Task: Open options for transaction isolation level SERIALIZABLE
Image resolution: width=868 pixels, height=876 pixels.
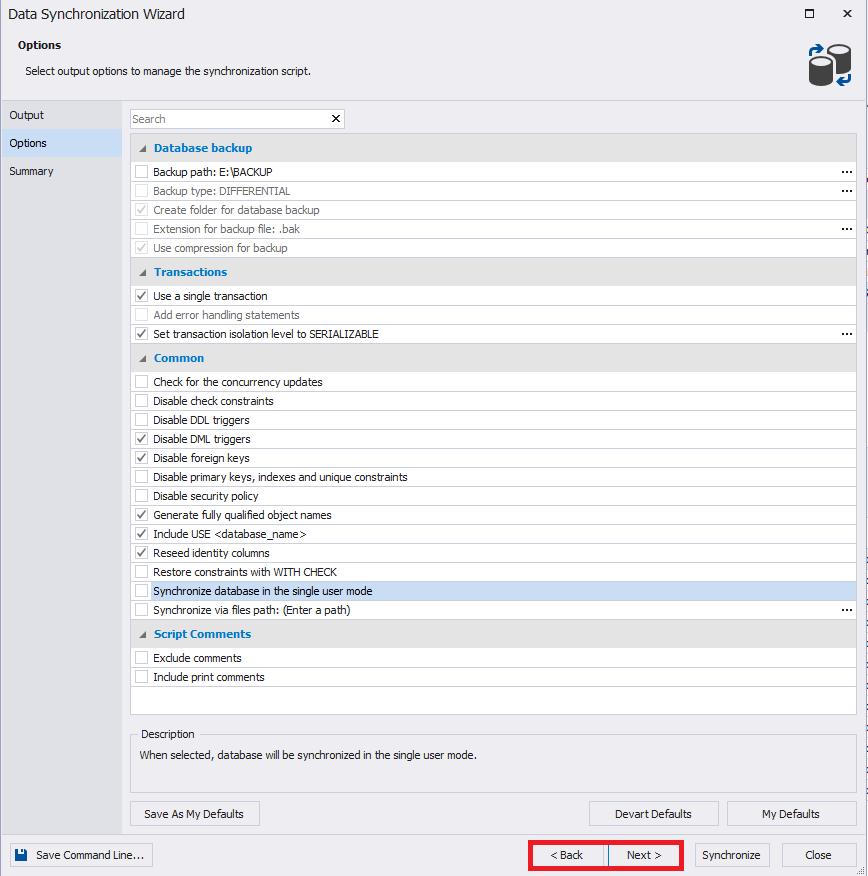Action: click(x=846, y=333)
